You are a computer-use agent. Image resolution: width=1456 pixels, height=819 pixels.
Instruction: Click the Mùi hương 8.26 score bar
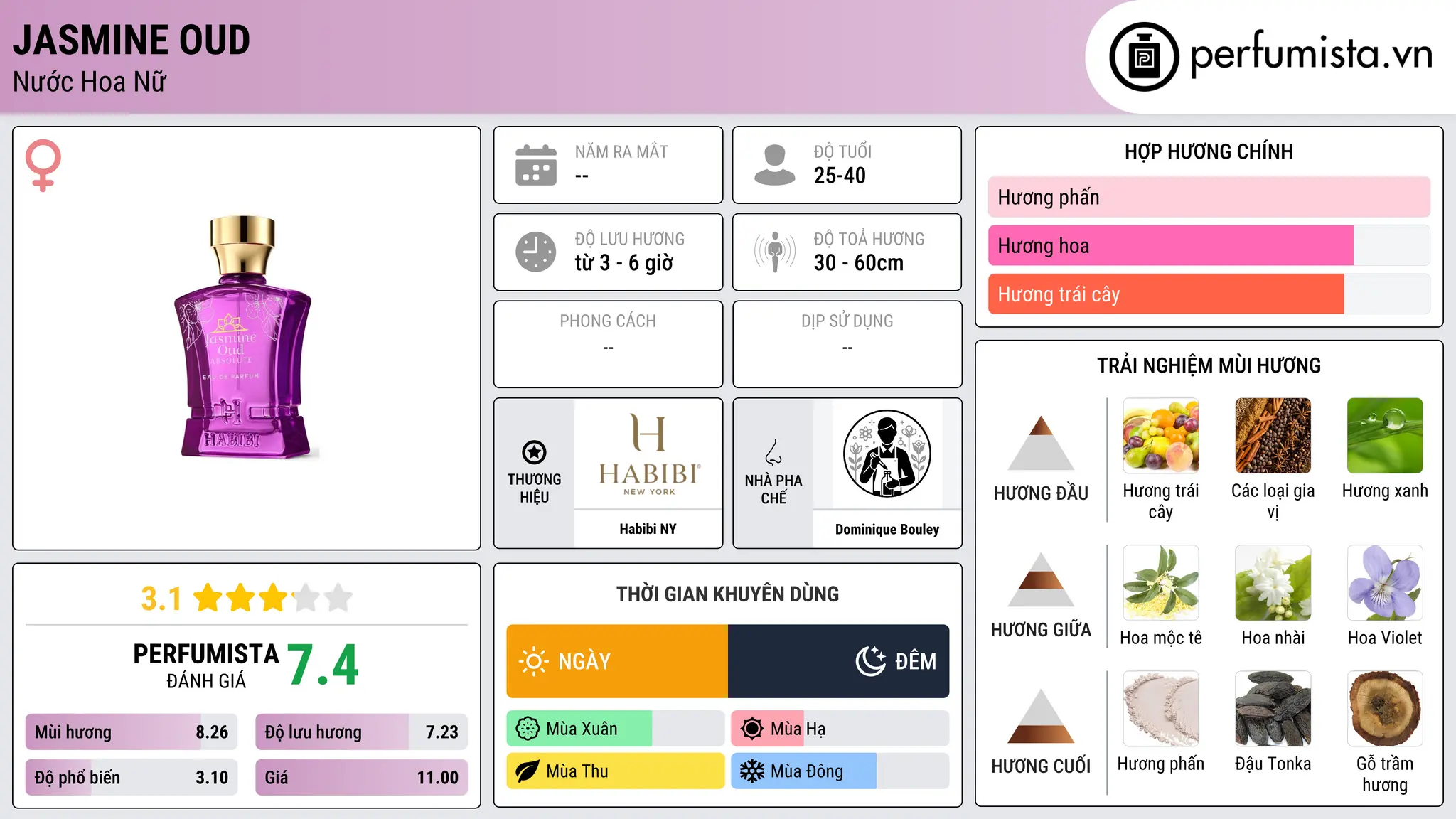(132, 732)
